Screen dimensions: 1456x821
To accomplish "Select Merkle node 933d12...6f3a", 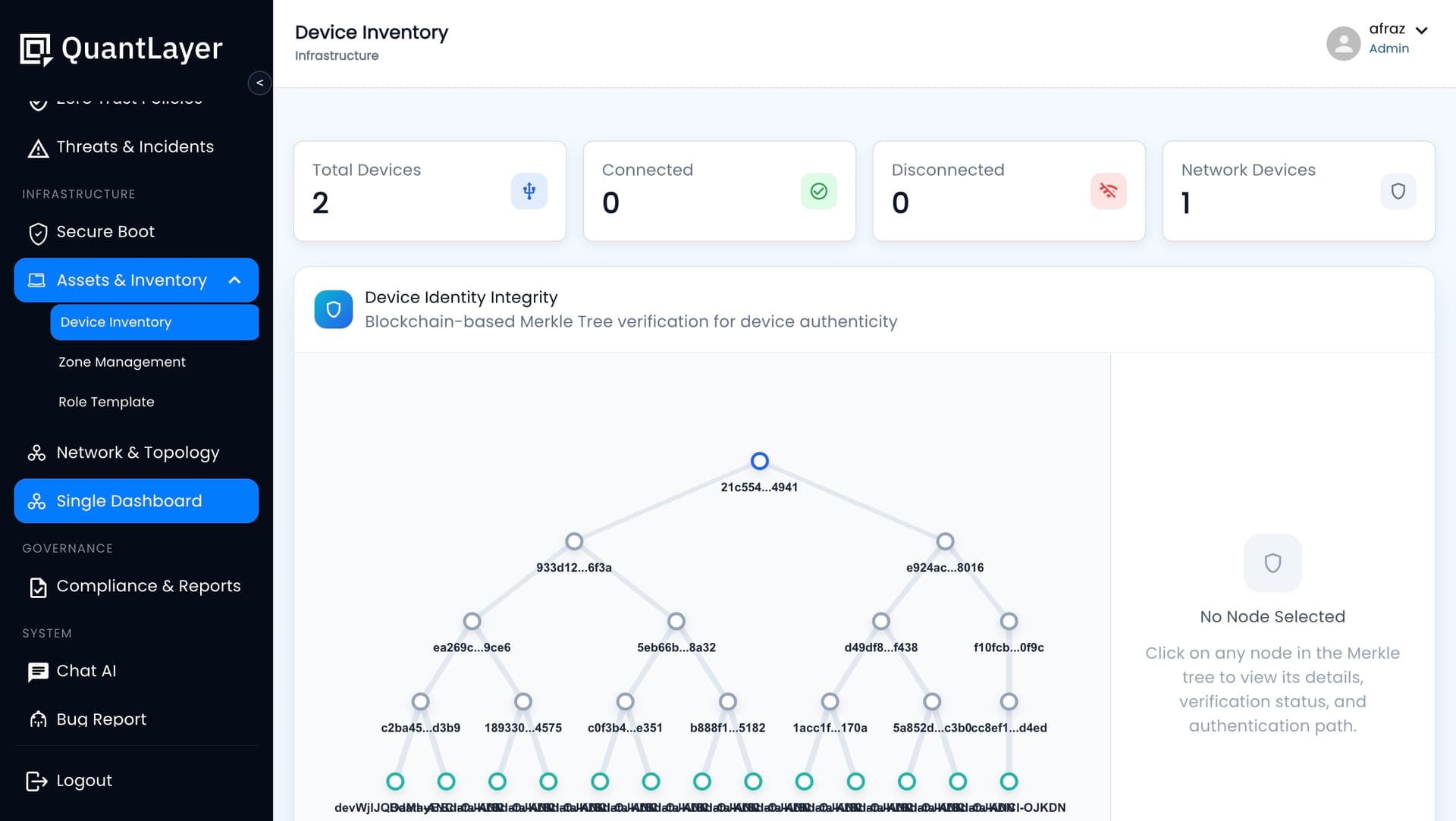I will (x=574, y=541).
